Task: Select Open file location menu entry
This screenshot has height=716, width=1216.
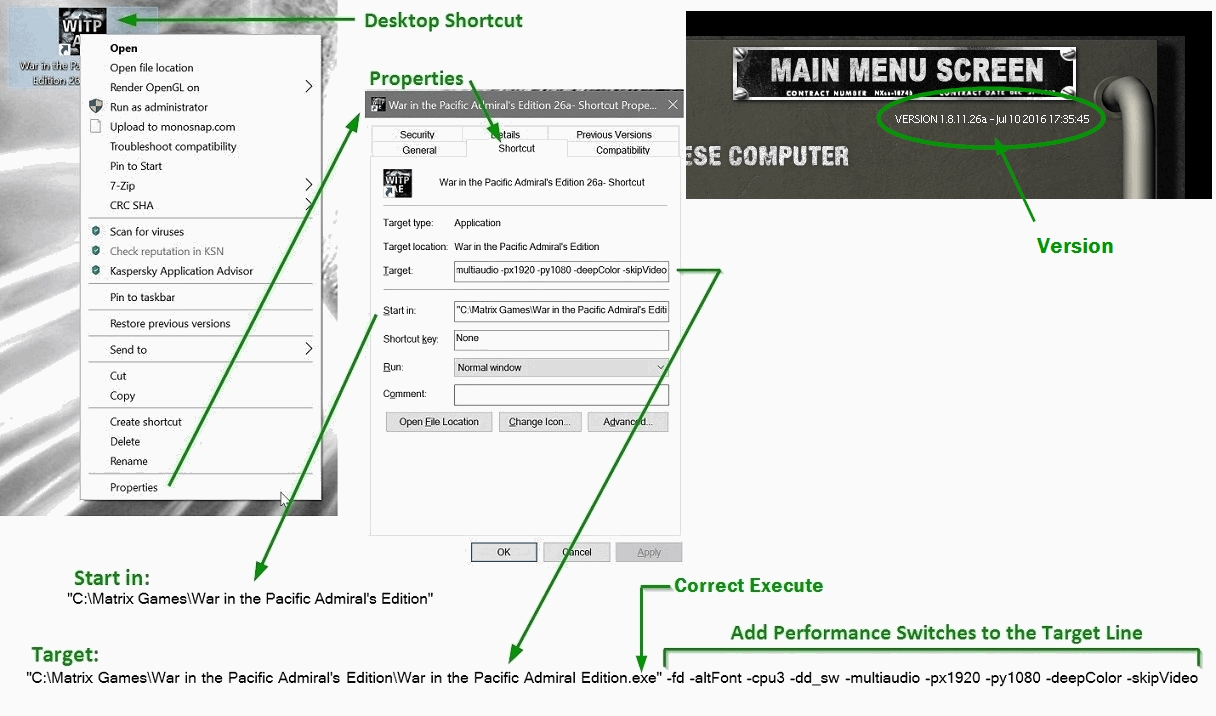Action: pos(152,68)
